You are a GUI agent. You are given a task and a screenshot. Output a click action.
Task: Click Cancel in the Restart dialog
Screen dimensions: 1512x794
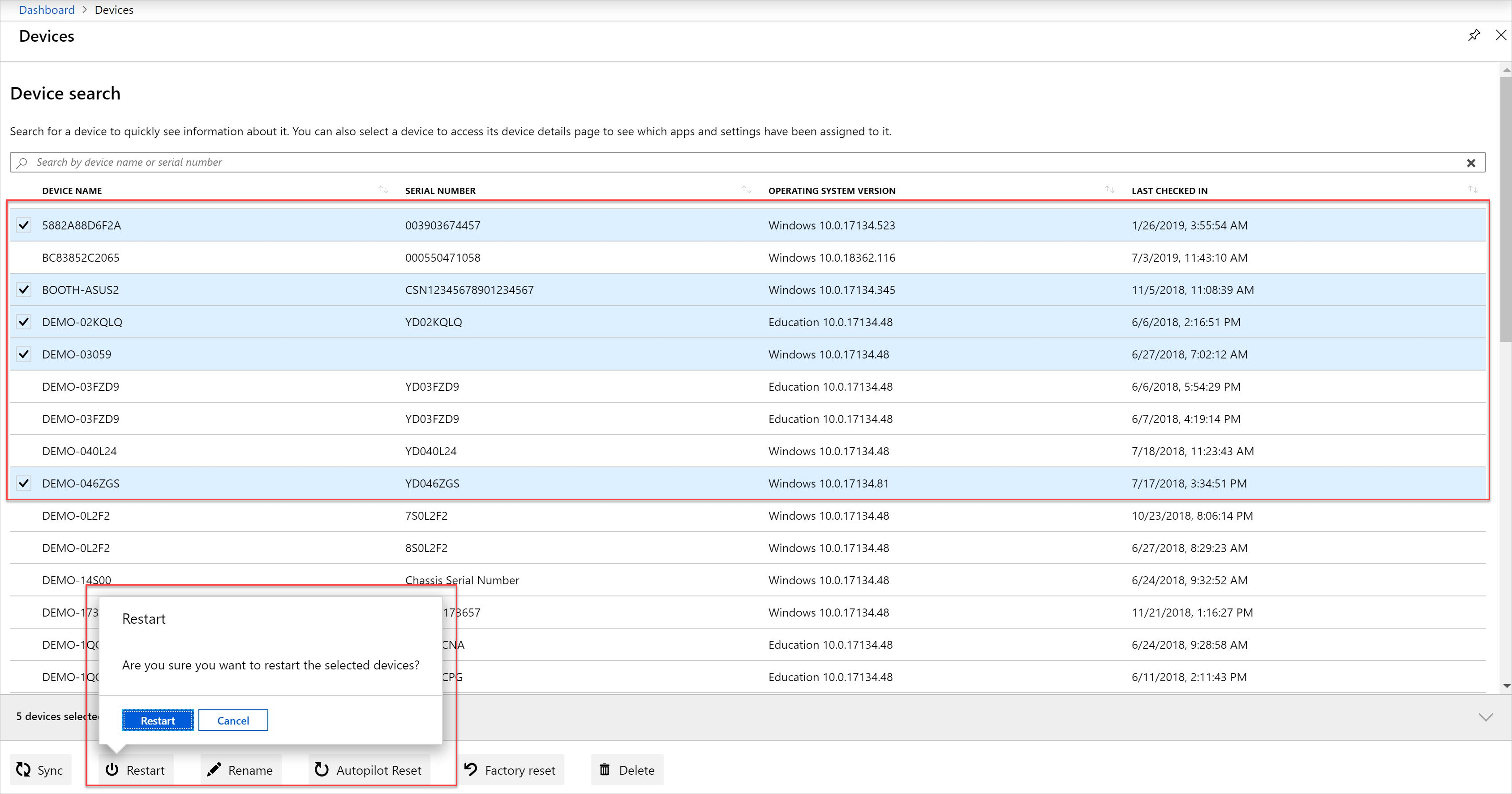pyautogui.click(x=233, y=720)
